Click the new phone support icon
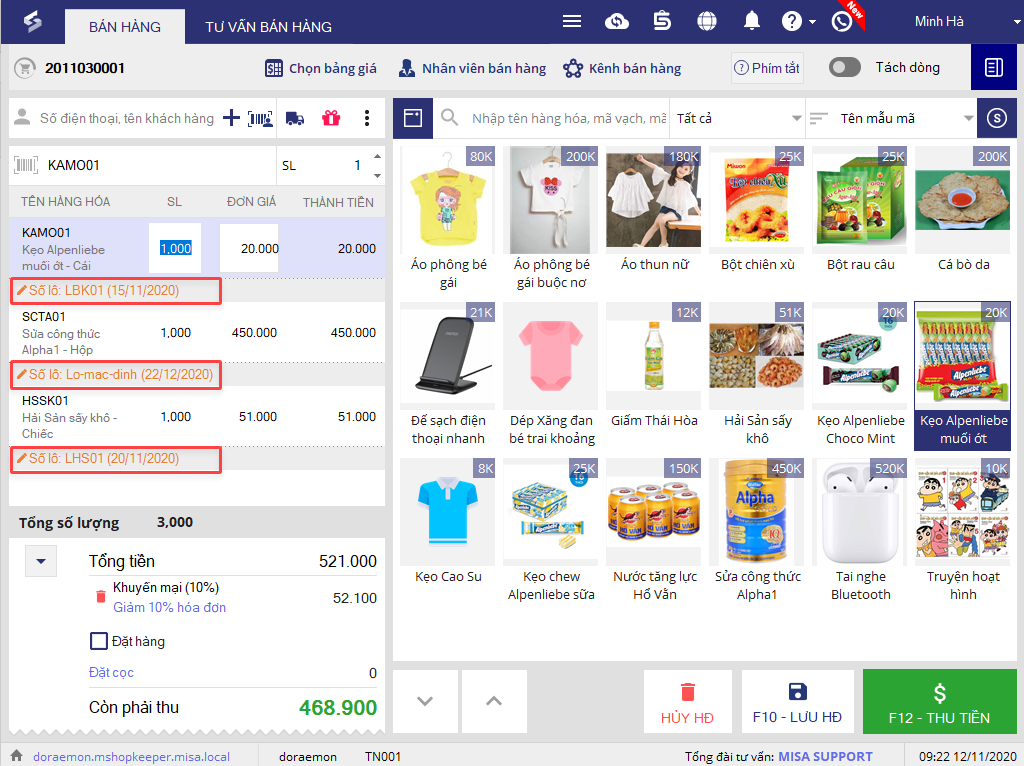Image resolution: width=1024 pixels, height=766 pixels. coord(842,22)
